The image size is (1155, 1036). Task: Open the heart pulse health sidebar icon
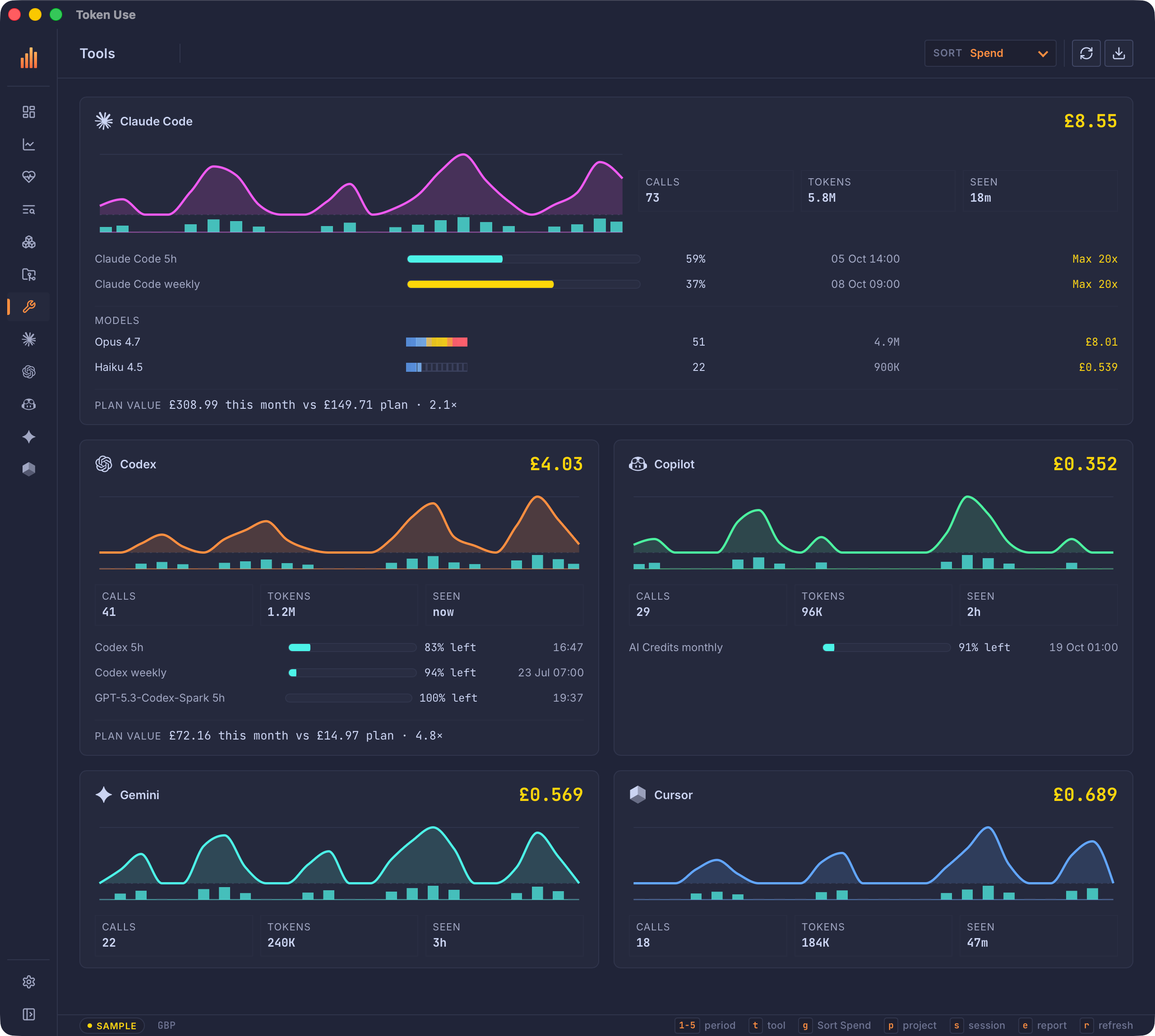[29, 177]
